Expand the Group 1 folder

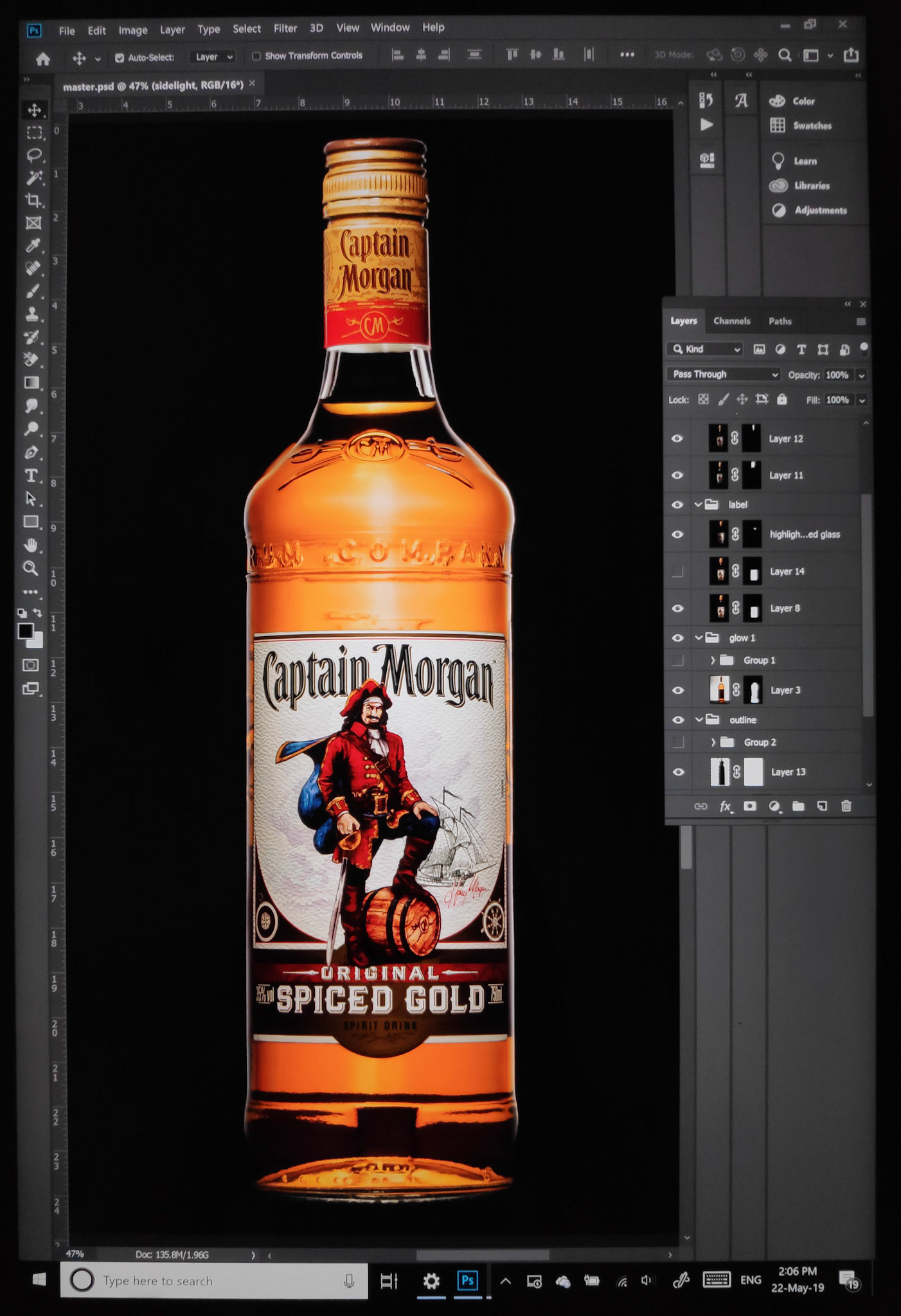(x=713, y=660)
